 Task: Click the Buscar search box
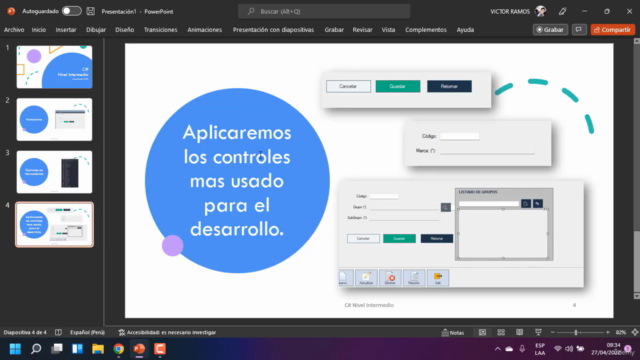324,11
